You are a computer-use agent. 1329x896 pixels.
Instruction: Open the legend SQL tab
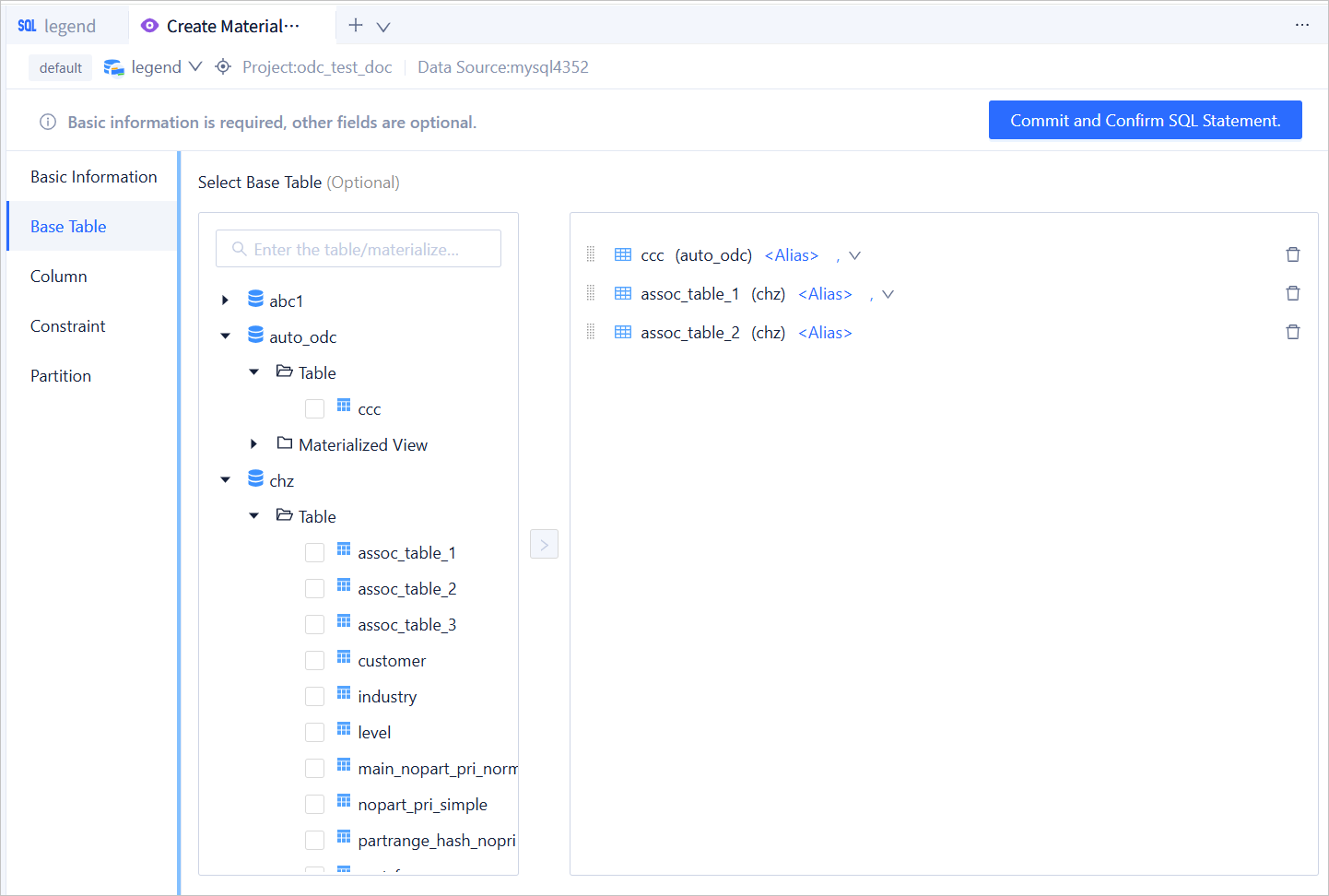pos(58,26)
